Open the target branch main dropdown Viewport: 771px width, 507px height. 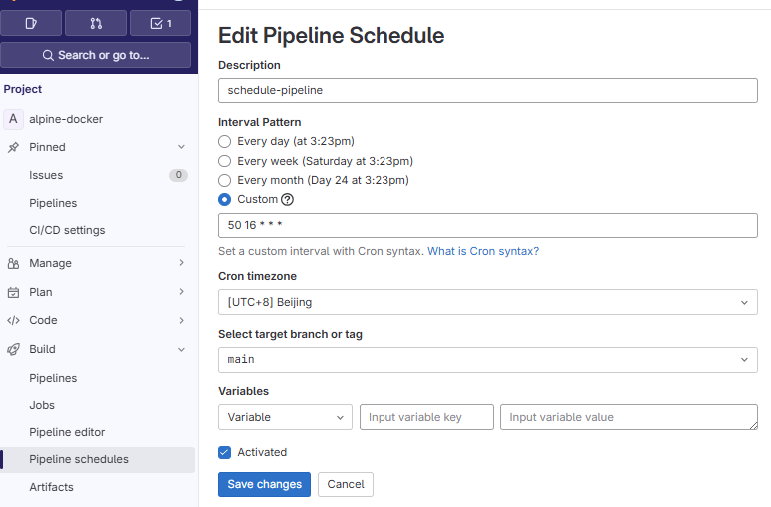pos(488,359)
